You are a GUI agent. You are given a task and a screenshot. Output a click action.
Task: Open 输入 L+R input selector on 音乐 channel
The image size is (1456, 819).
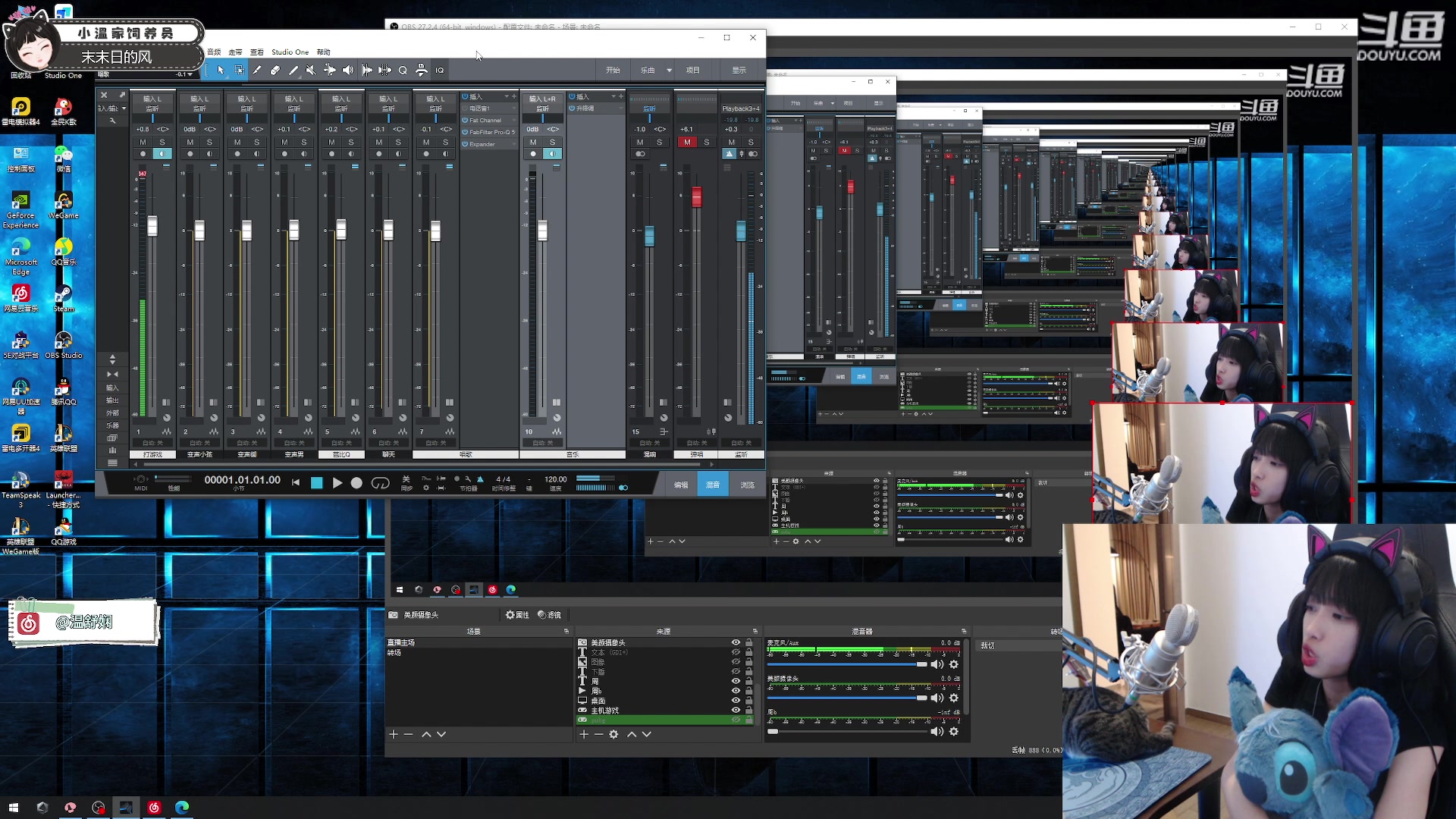(x=542, y=99)
